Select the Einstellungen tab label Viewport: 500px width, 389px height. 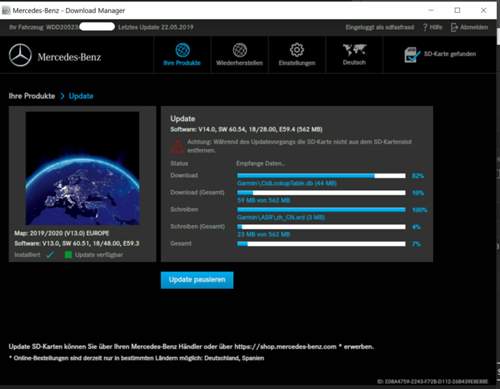pyautogui.click(x=297, y=63)
